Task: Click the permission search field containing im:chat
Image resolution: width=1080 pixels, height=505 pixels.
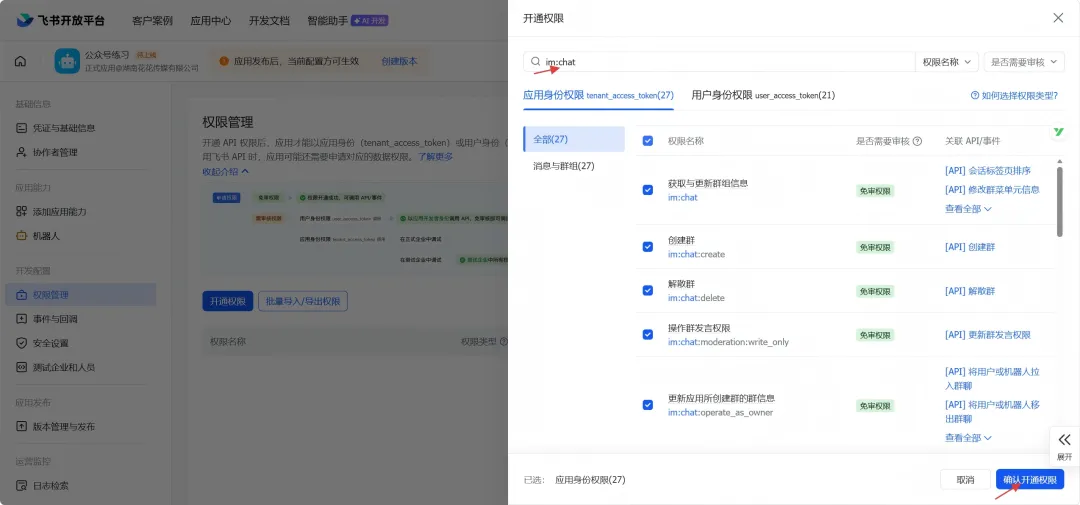Action: pyautogui.click(x=719, y=61)
